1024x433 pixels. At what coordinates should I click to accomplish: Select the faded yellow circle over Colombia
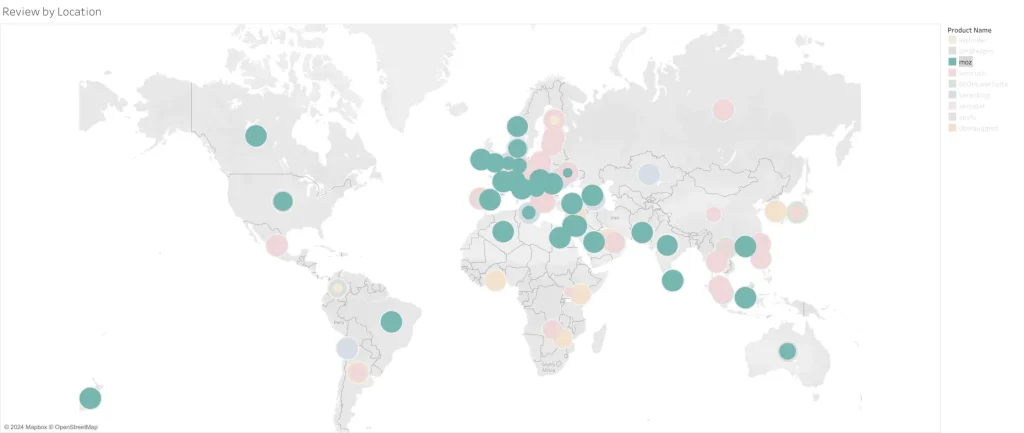(x=337, y=287)
